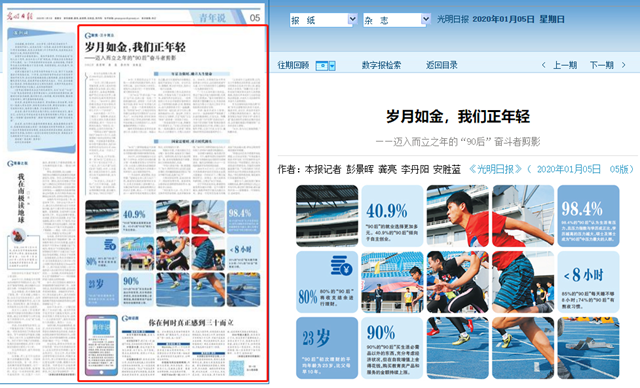Click the smartphone 青年说 image on page

101,345
